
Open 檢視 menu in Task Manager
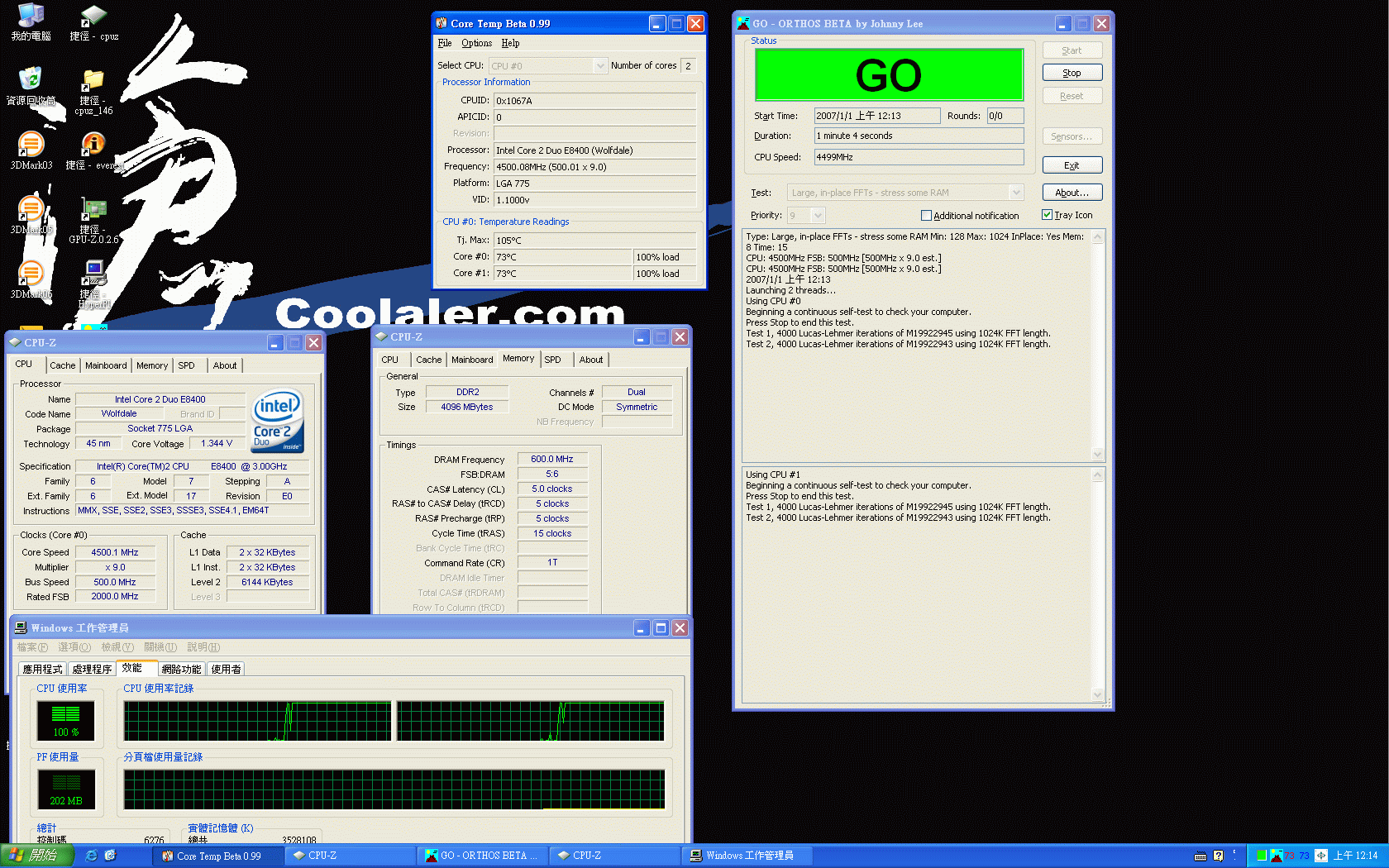pyautogui.click(x=117, y=647)
